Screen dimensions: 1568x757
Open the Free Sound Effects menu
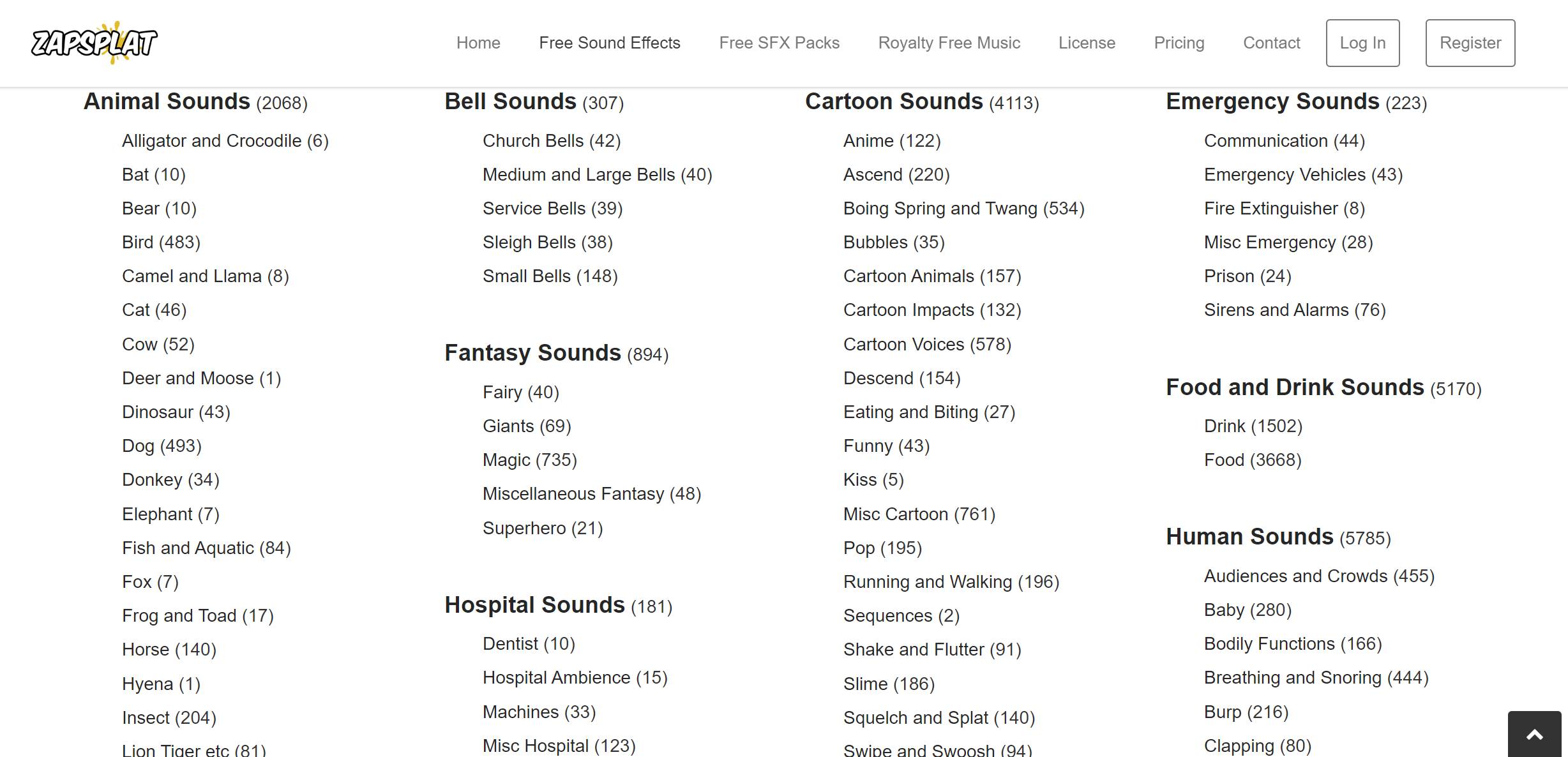coord(609,43)
